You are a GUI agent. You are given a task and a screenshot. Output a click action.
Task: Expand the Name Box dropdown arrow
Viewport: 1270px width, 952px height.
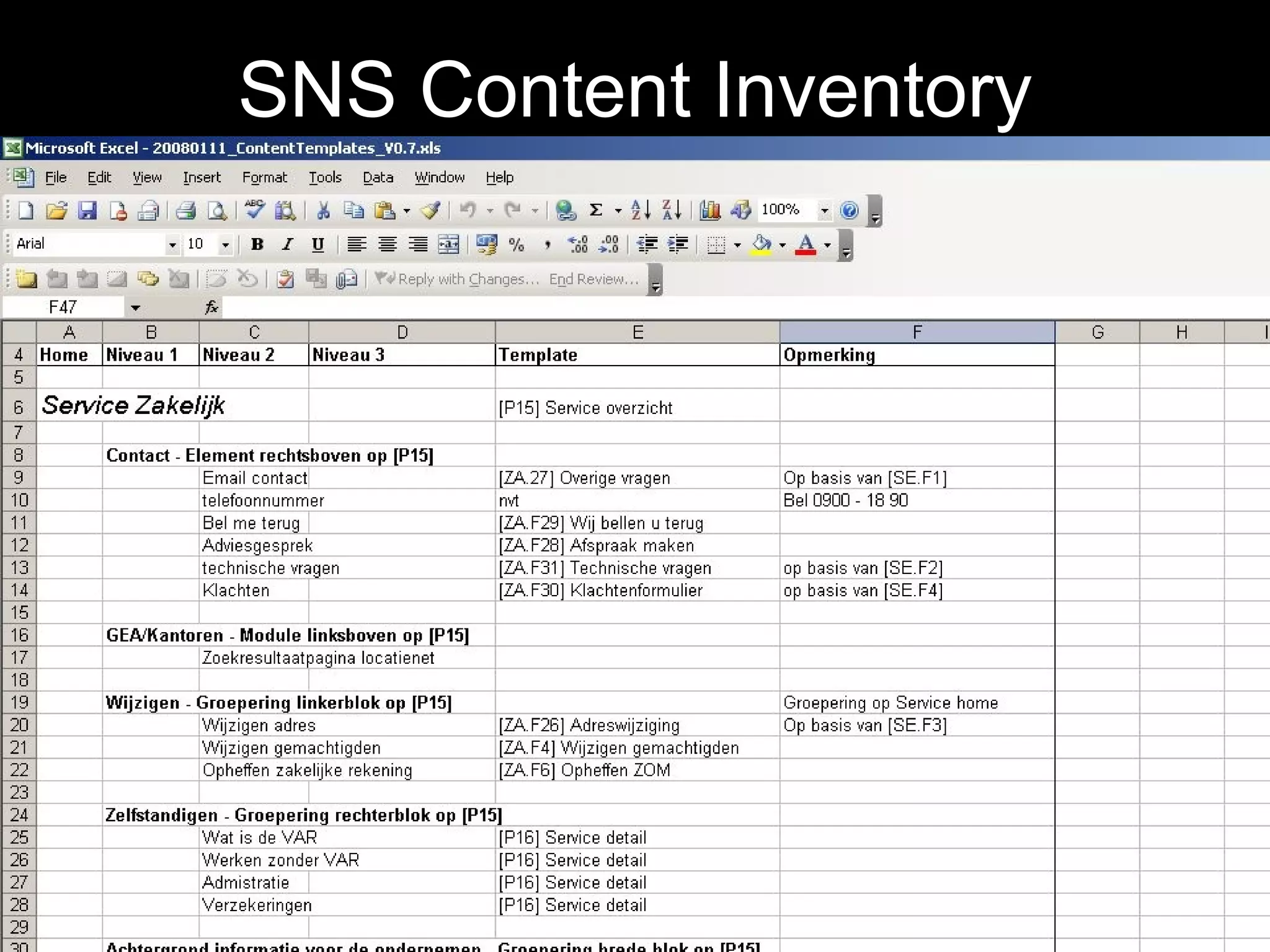[x=135, y=307]
